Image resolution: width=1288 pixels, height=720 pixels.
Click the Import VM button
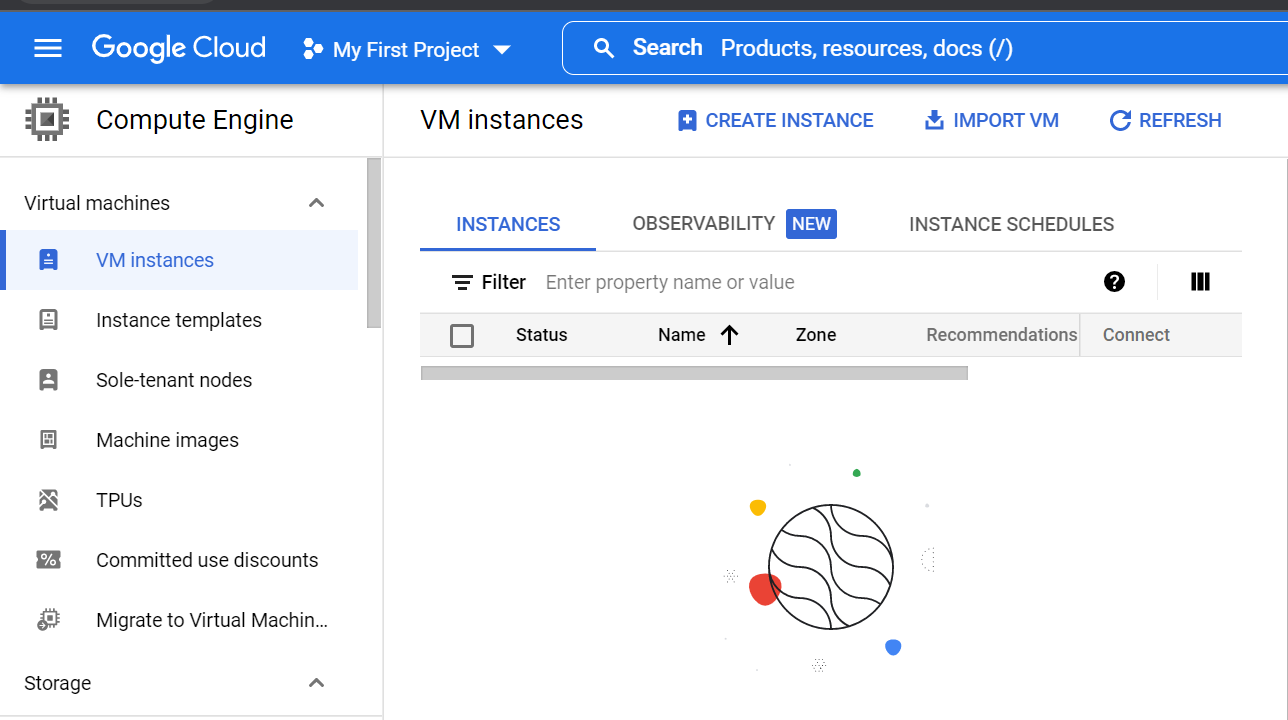991,121
